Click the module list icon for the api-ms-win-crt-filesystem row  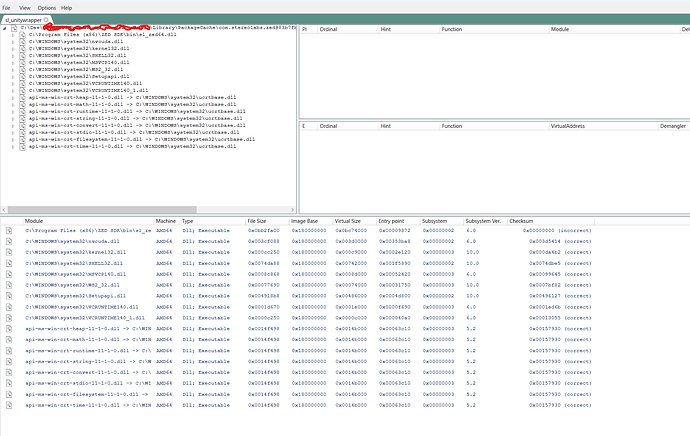pyautogui.click(x=9, y=394)
